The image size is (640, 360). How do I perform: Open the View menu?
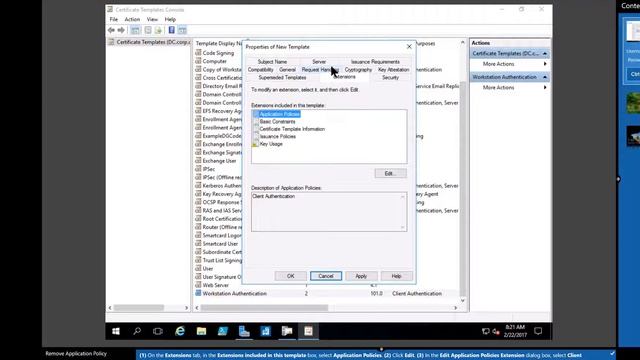click(x=152, y=19)
